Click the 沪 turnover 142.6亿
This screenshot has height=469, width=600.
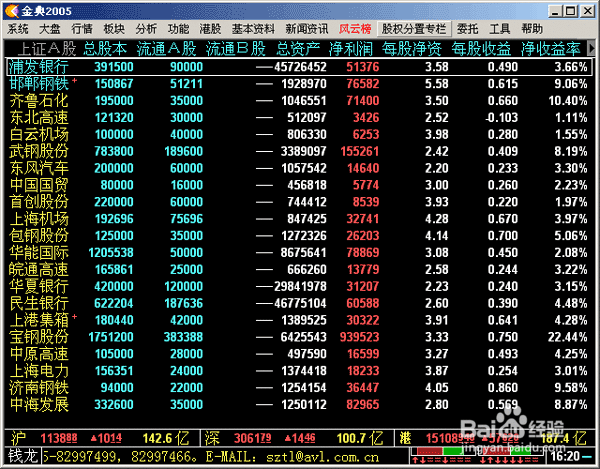coord(166,438)
